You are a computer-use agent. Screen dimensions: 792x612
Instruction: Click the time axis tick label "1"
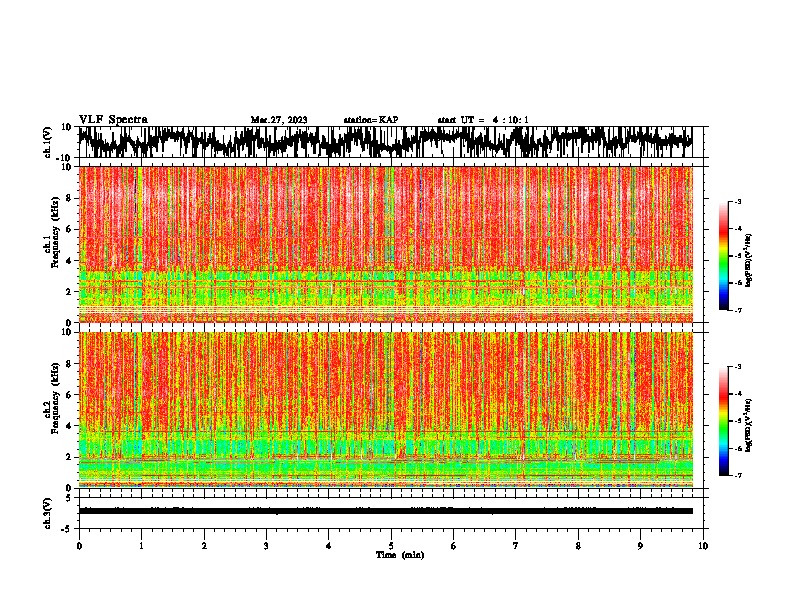141,546
